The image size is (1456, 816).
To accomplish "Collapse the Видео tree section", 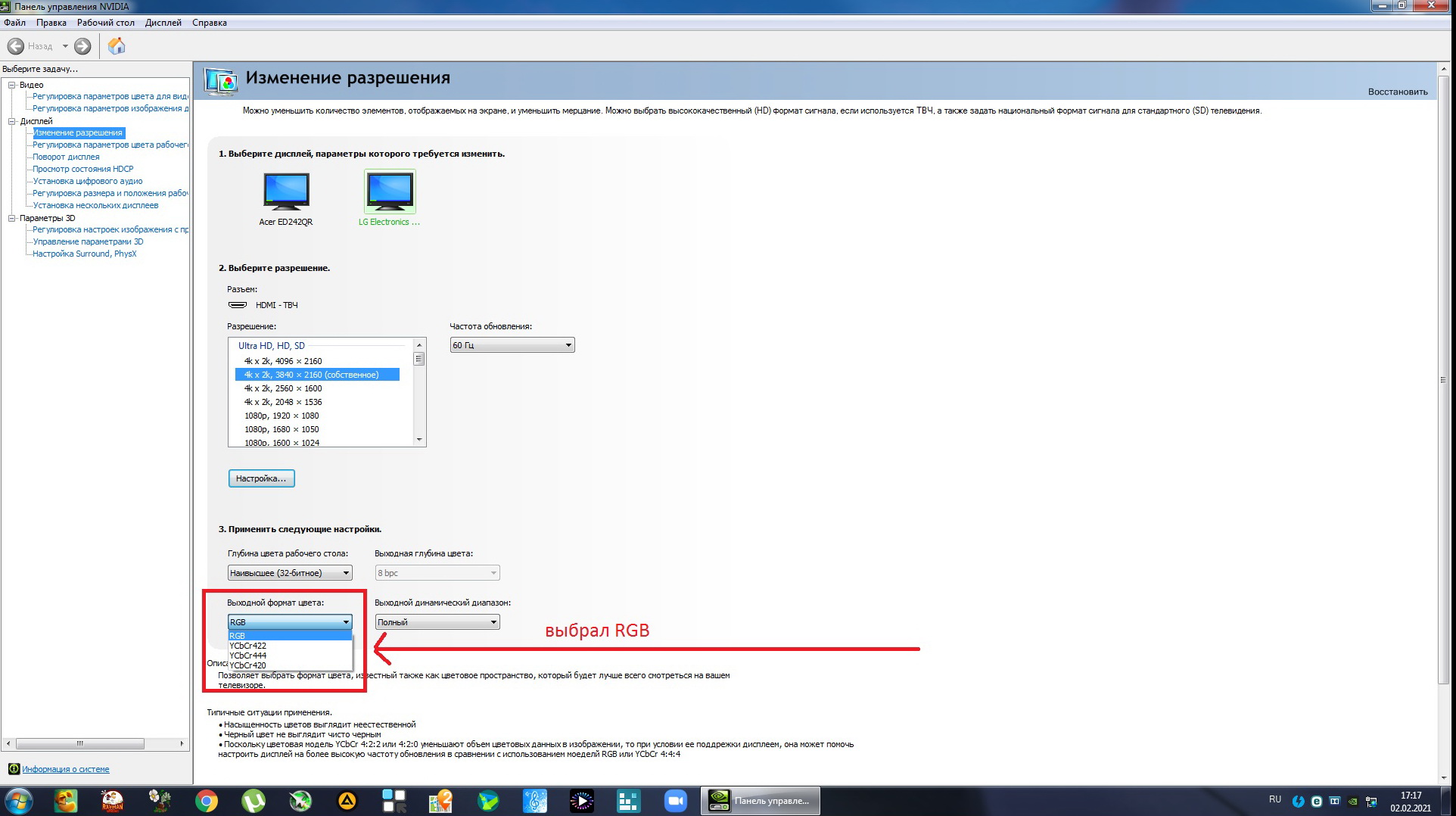I will 12,85.
